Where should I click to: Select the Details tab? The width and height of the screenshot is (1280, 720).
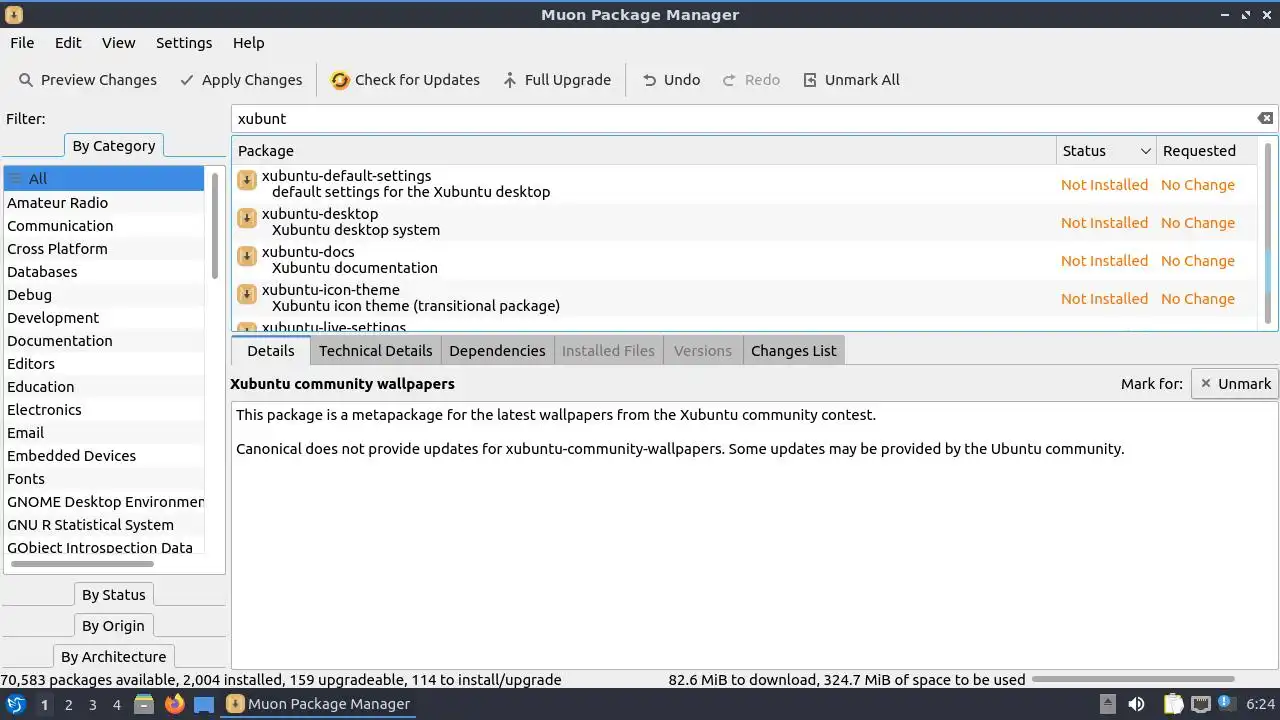coord(270,351)
